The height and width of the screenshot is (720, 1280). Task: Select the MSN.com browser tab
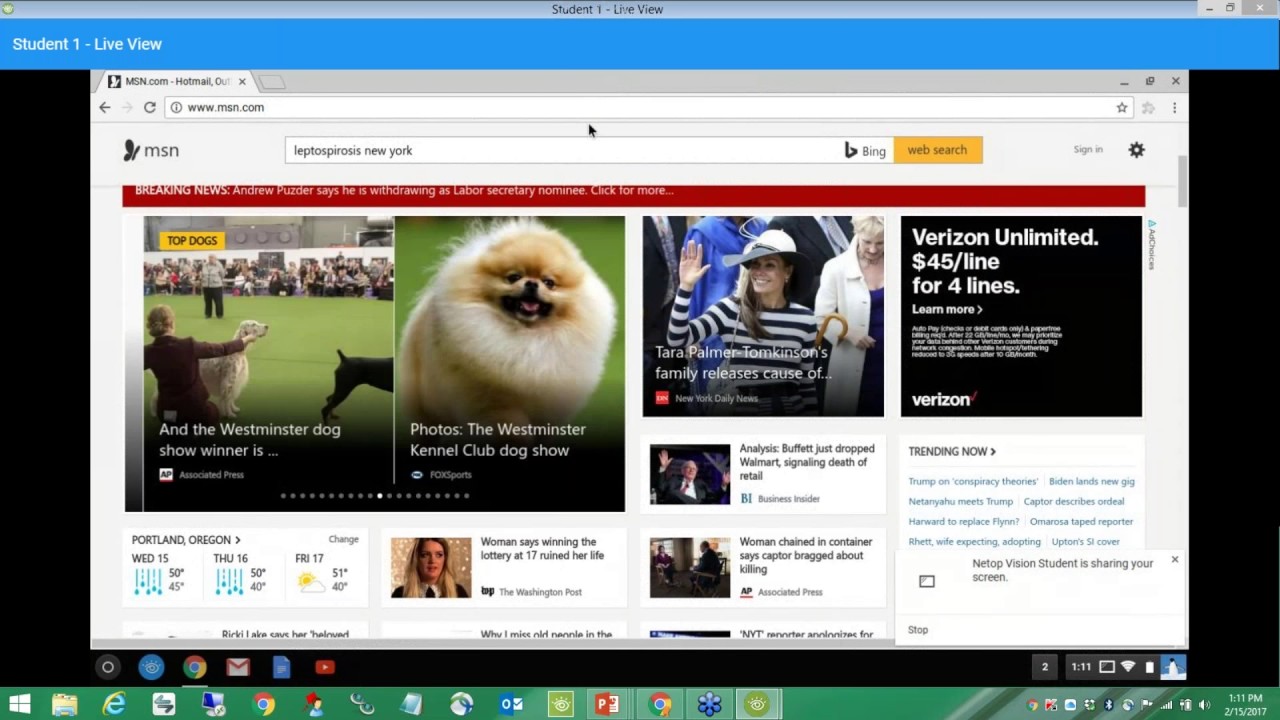tap(177, 81)
